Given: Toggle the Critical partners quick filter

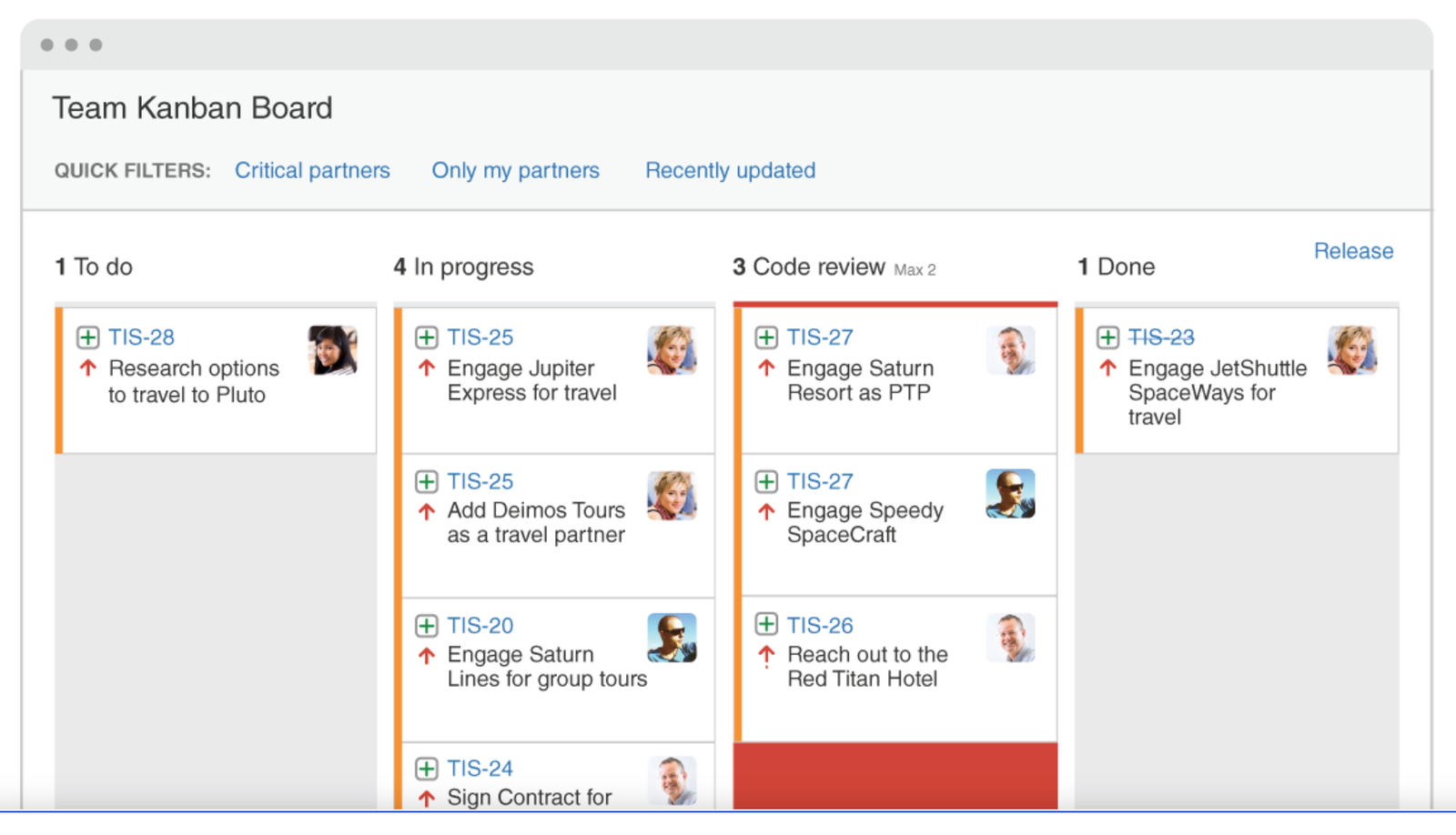Looking at the screenshot, I should tap(312, 170).
